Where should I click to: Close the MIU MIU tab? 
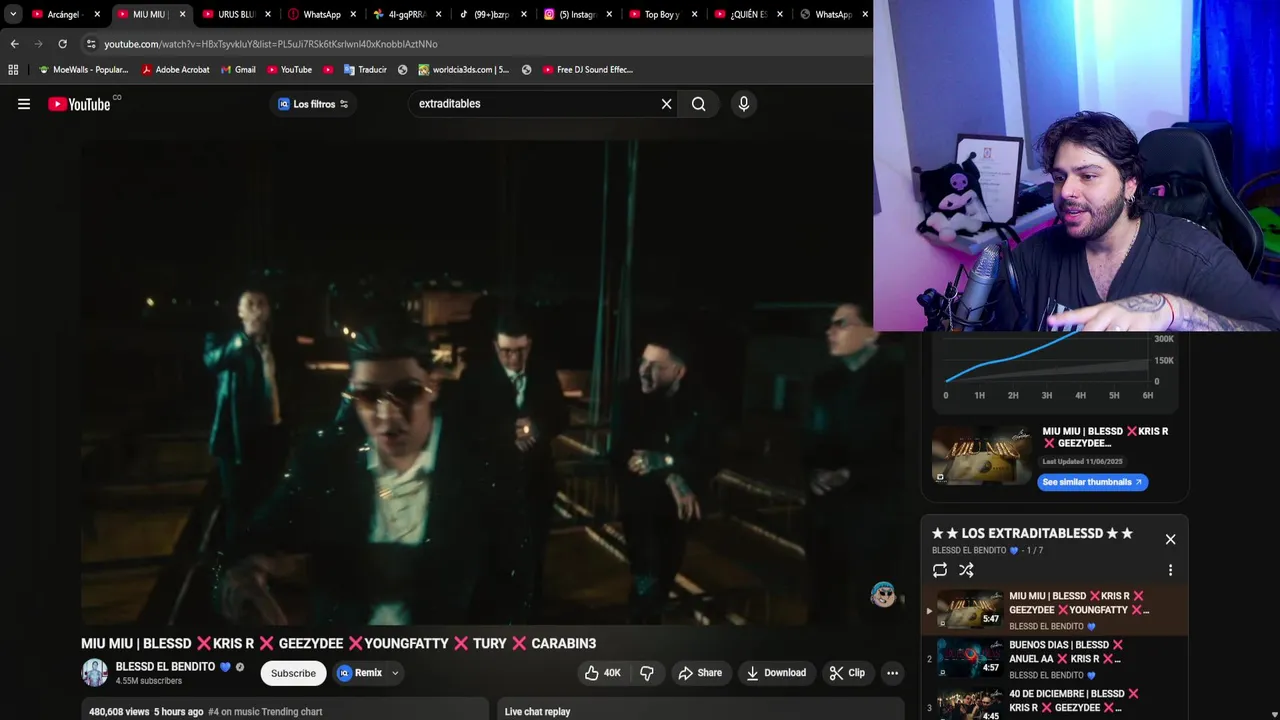(x=182, y=14)
